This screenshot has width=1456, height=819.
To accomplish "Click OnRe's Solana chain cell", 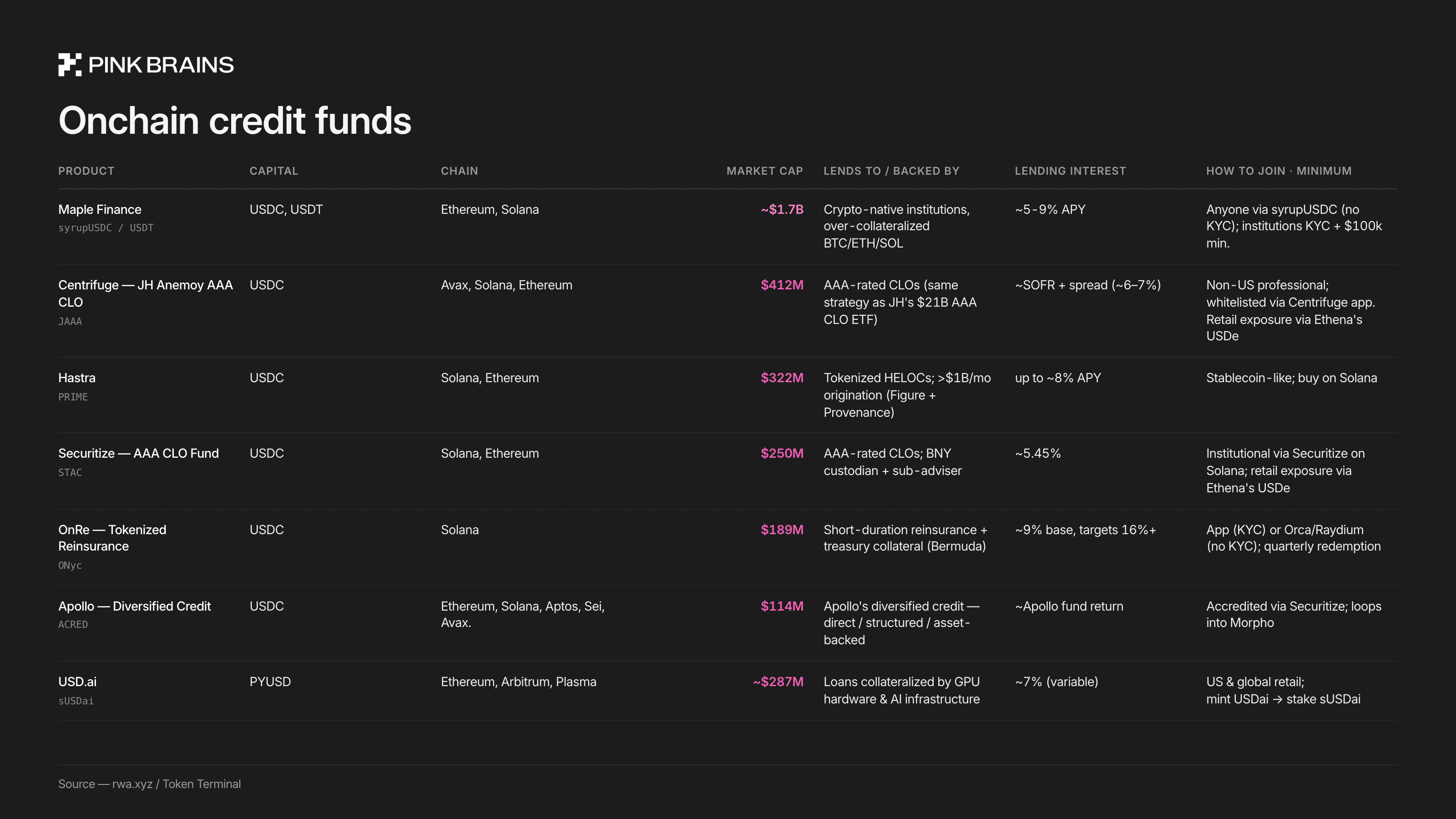I will (460, 530).
